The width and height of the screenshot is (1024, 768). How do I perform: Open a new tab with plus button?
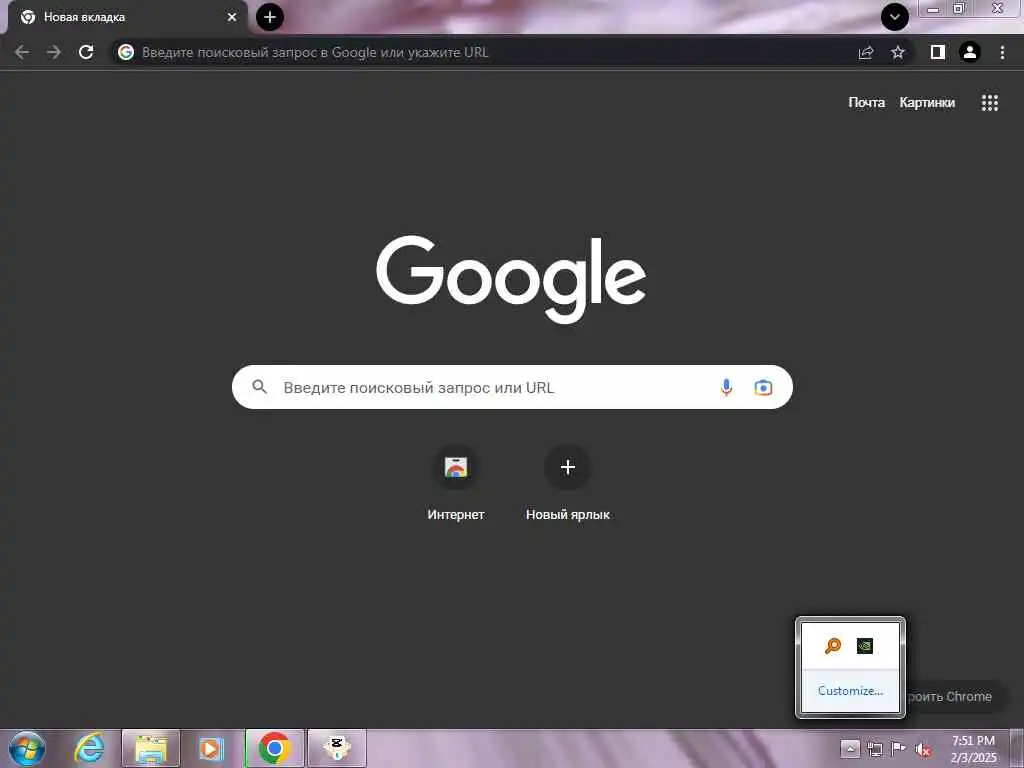tap(270, 17)
